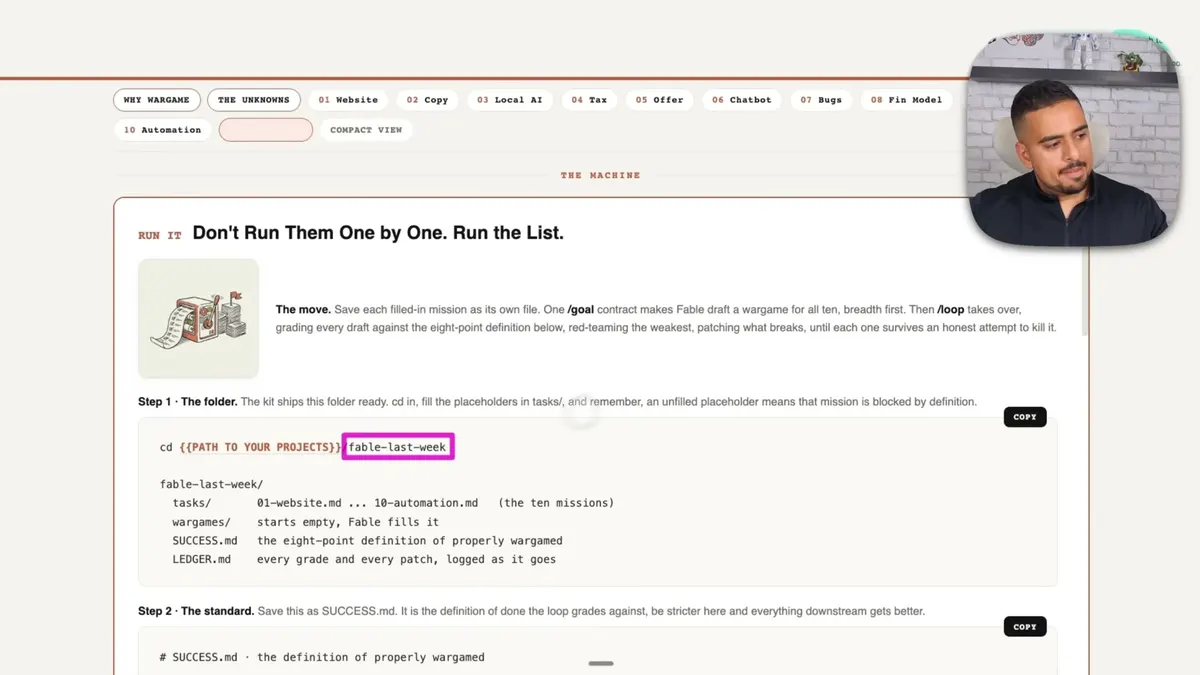Click the RUN IT label
The height and width of the screenshot is (675, 1200).
click(x=160, y=236)
